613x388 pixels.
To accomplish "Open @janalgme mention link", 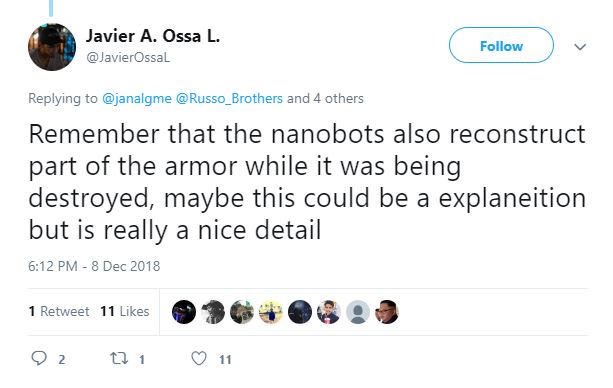I will pos(136,98).
